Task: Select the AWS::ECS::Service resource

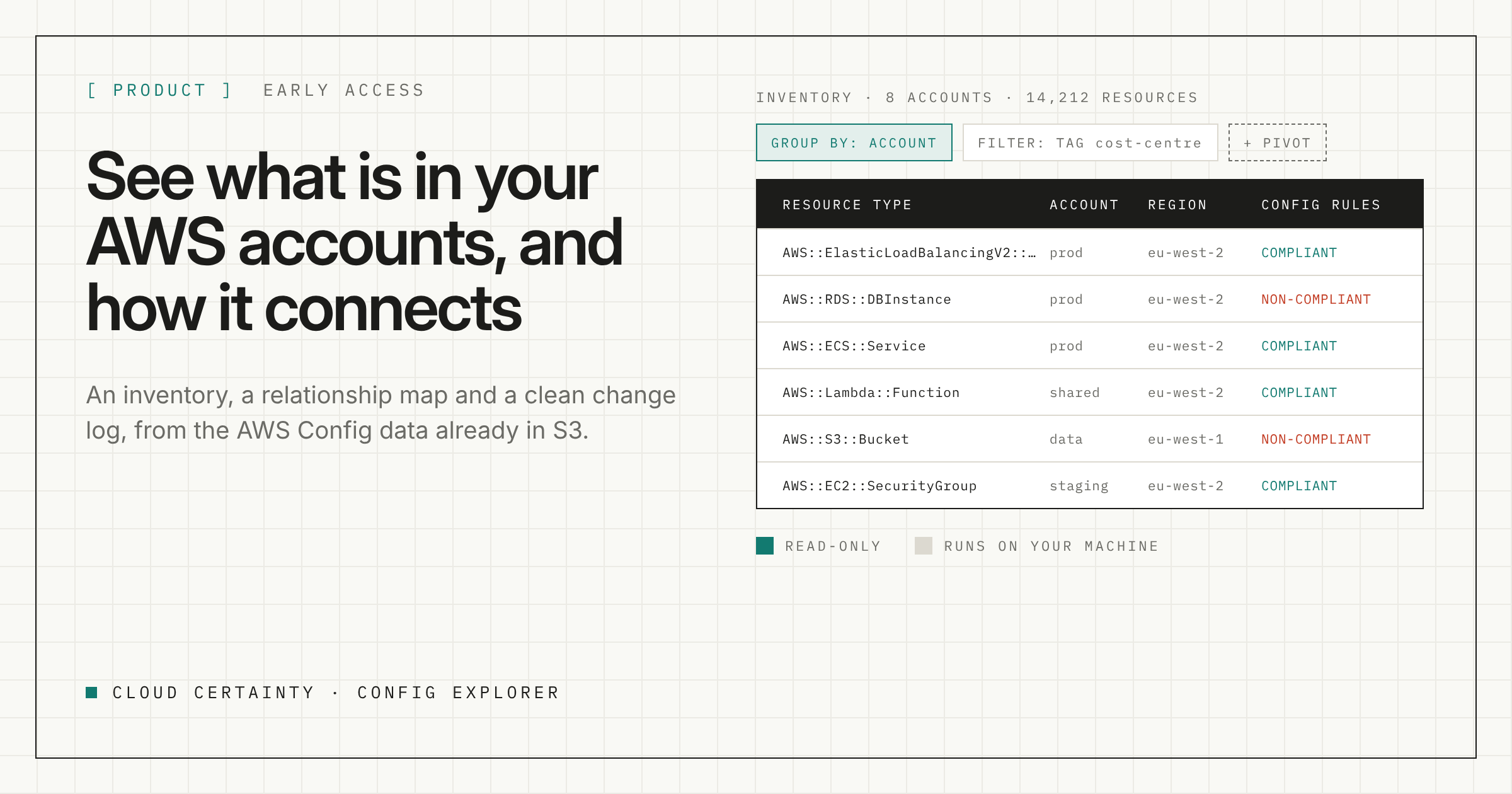Action: 854,346
